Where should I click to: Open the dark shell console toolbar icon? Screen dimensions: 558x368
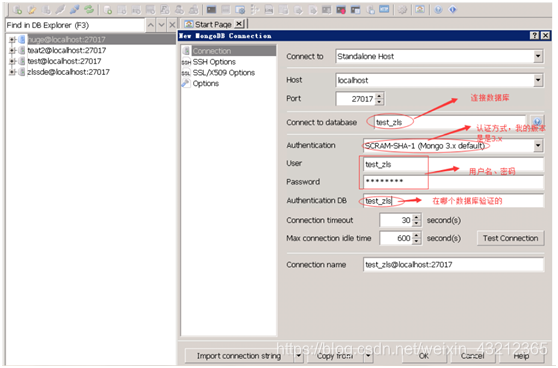point(211,10)
